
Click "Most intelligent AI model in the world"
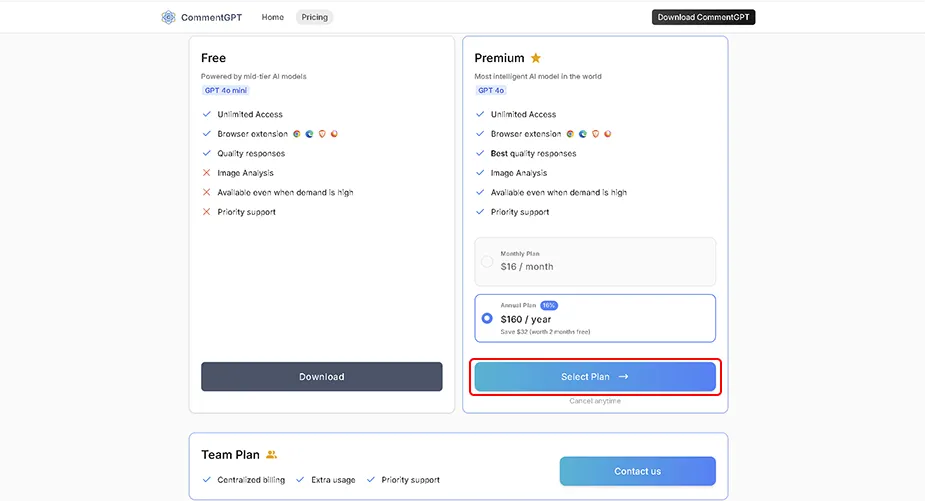[538, 76]
